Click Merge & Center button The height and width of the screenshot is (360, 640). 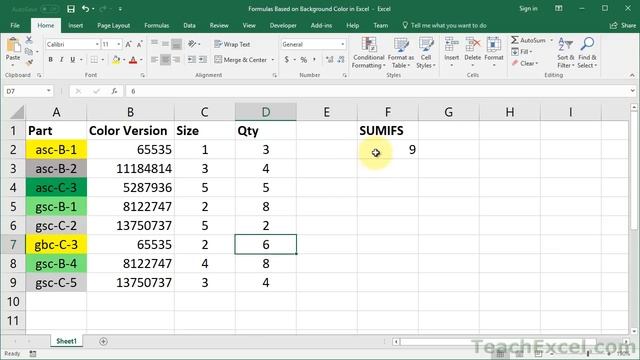[x=240, y=60]
